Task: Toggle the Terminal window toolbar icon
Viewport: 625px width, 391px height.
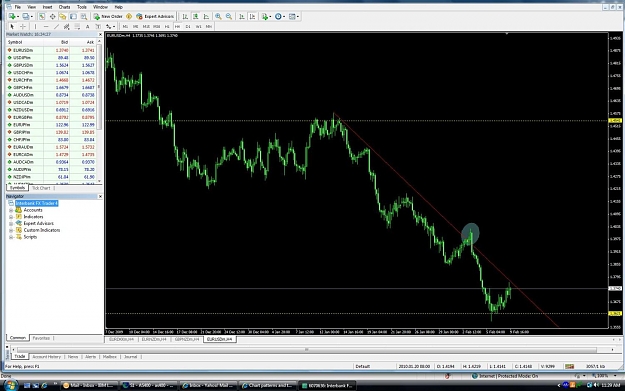Action: pyautogui.click(x=73, y=16)
